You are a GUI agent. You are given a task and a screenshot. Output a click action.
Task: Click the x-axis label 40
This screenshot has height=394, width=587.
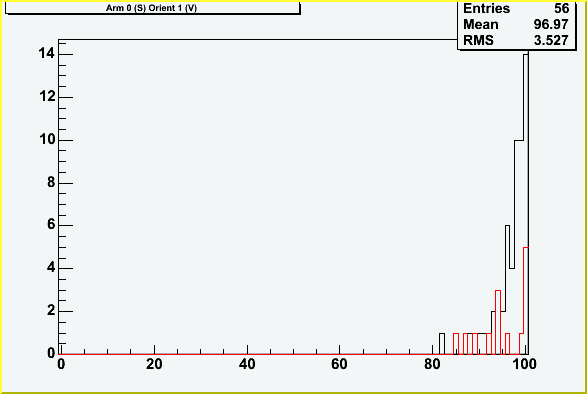(247, 364)
